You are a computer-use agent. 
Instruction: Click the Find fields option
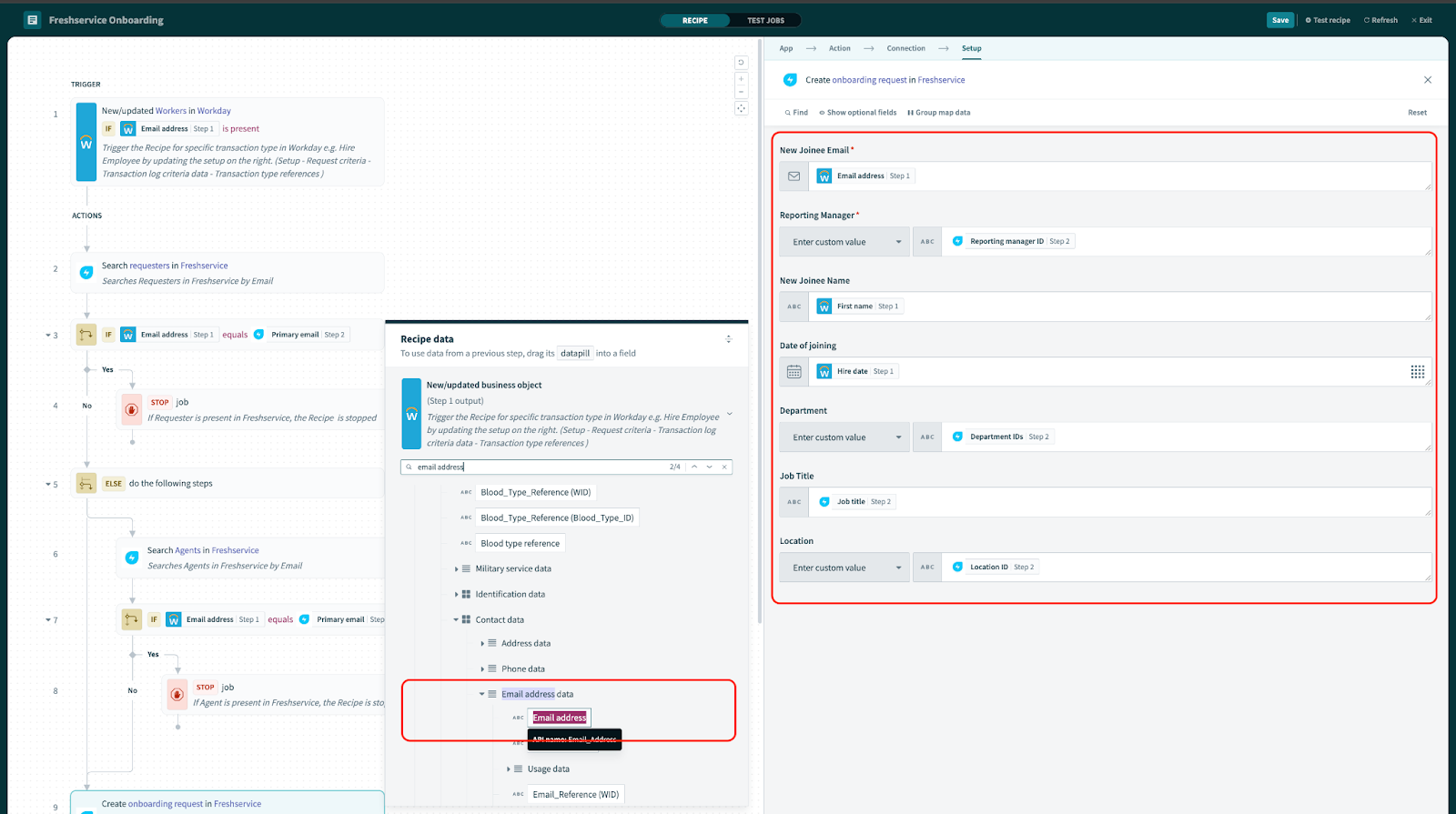796,113
